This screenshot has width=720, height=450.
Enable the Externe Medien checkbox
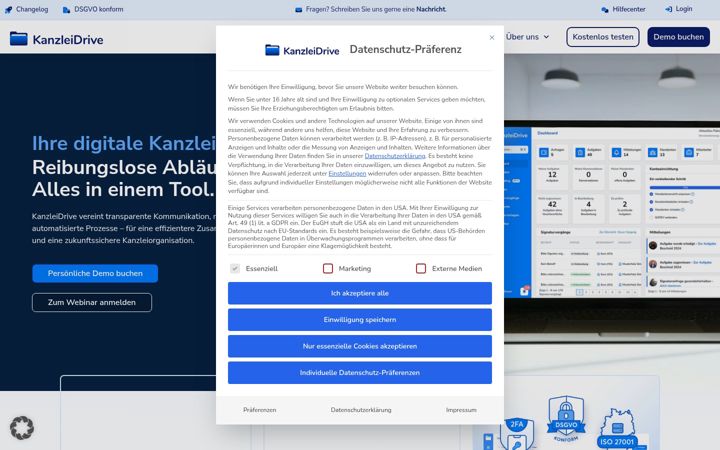[x=421, y=269]
